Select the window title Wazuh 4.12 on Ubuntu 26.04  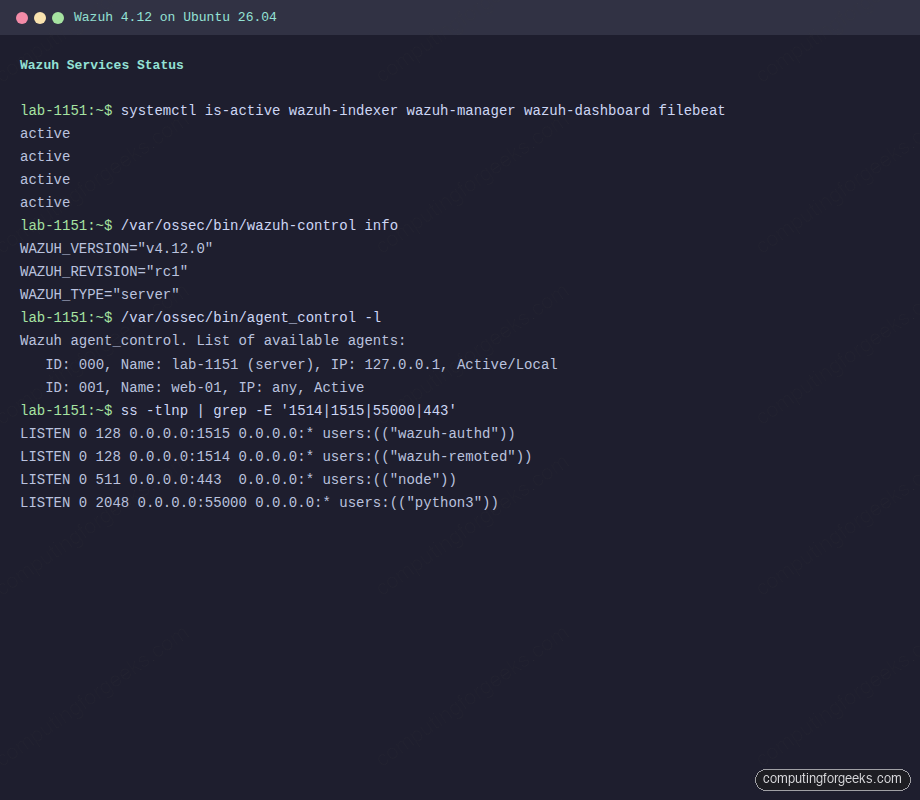point(175,17)
